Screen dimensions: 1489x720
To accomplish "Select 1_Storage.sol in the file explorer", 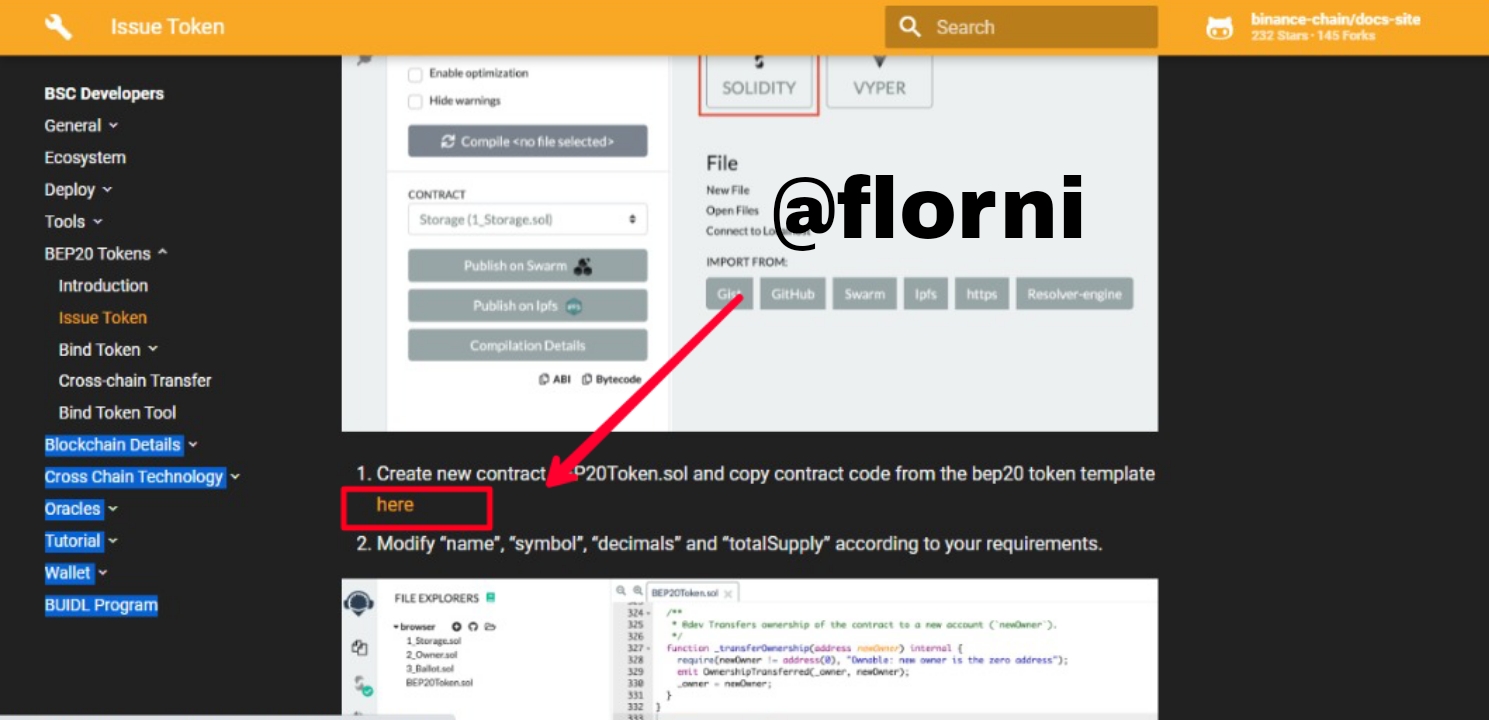I will click(x=434, y=641).
